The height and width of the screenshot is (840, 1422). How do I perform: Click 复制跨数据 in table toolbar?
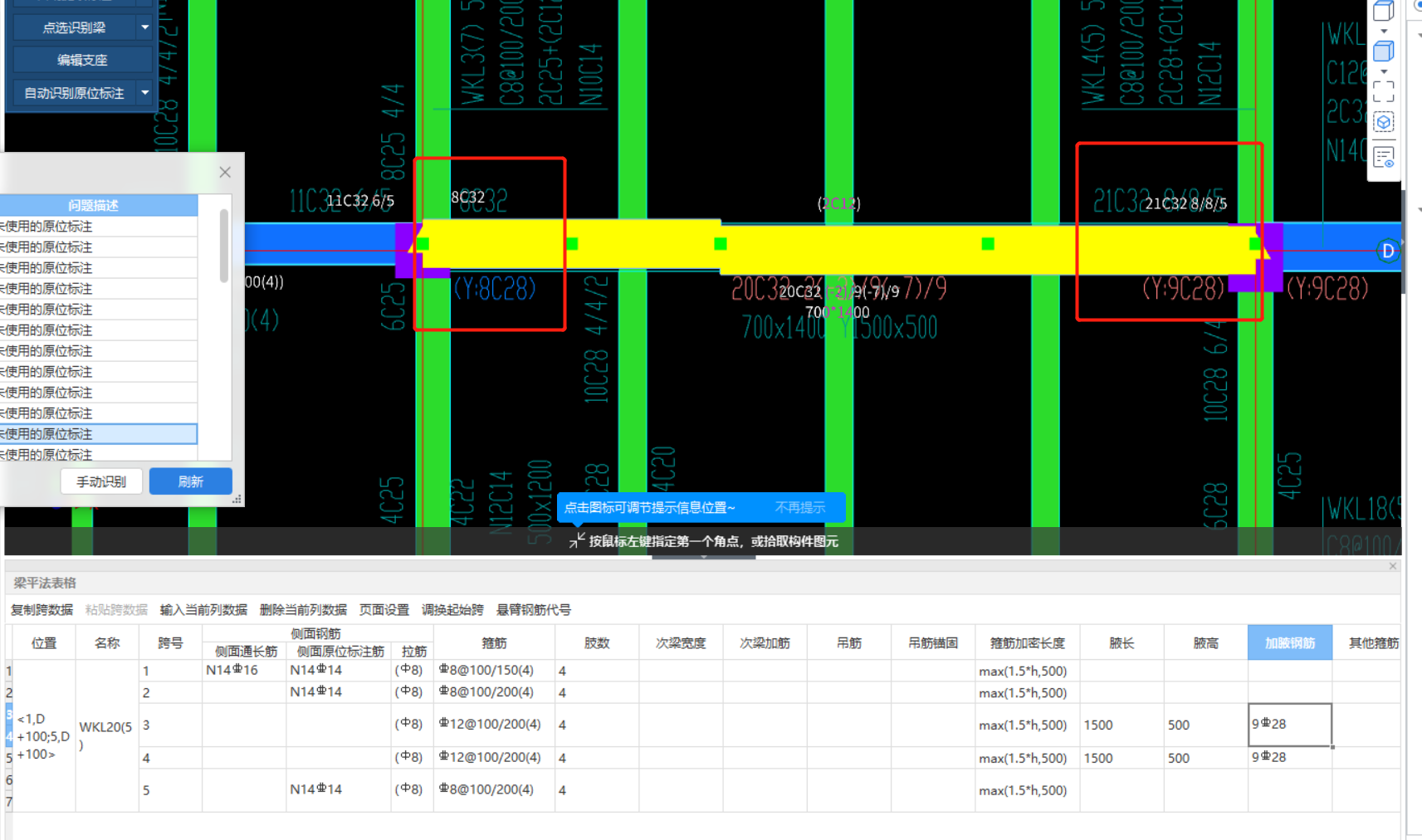coord(42,610)
